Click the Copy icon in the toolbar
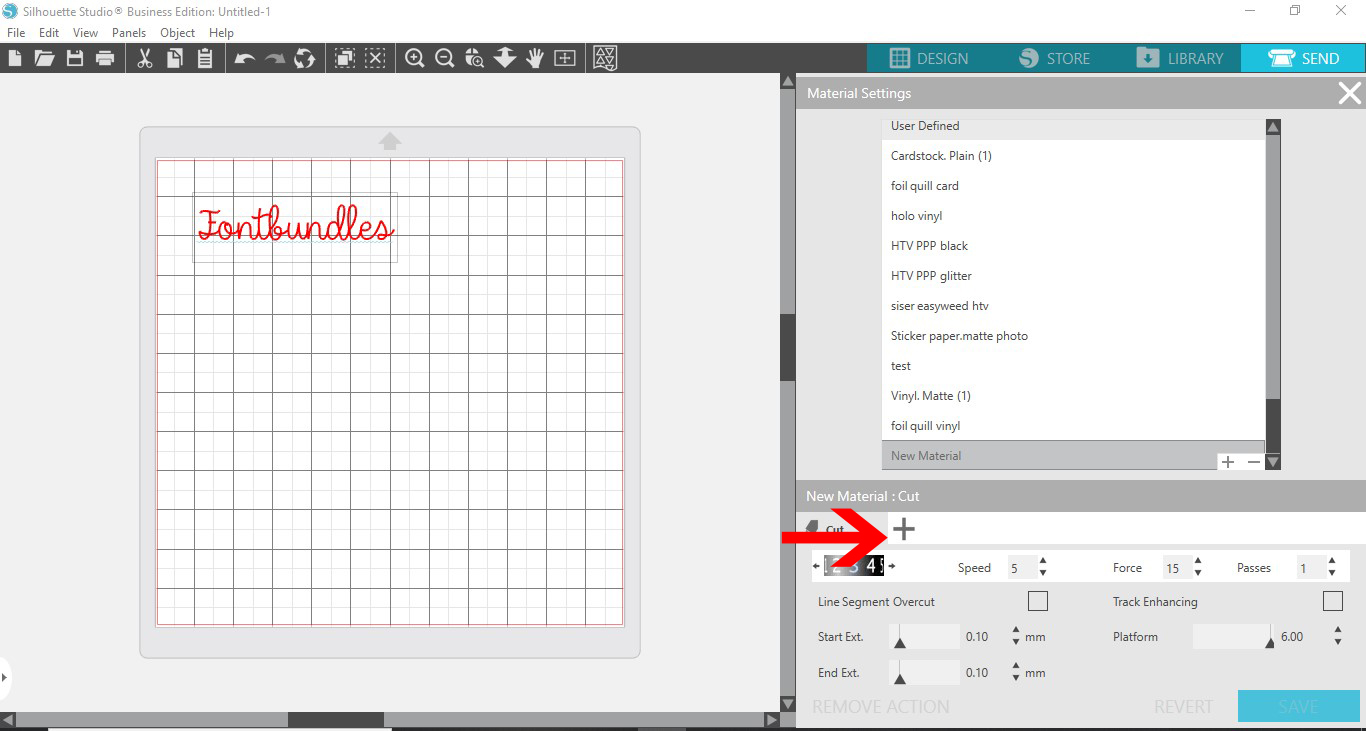The width and height of the screenshot is (1366, 731). [175, 58]
